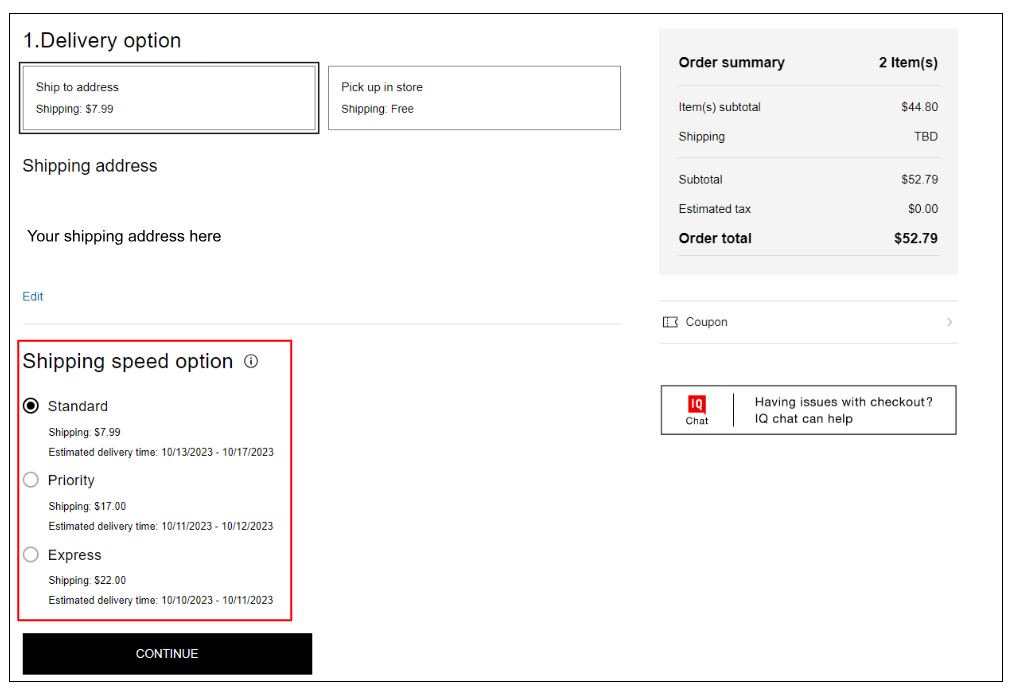Switch to Pick up in store option
Viewport: 1014px width, 691px height.
[x=474, y=98]
